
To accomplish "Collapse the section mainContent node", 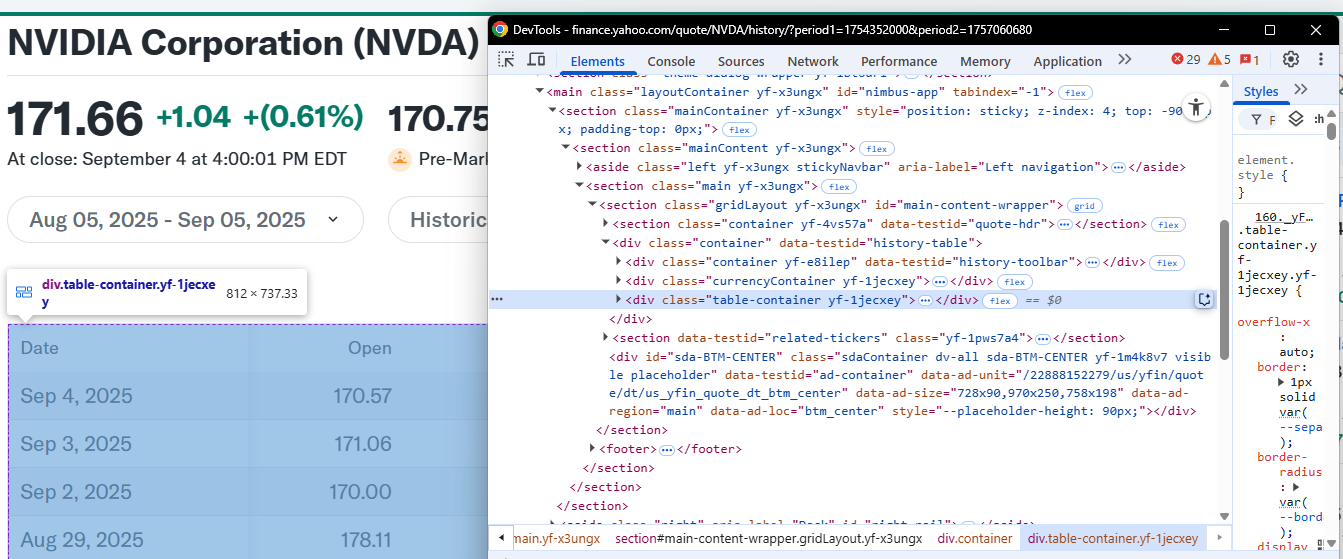I will point(566,148).
